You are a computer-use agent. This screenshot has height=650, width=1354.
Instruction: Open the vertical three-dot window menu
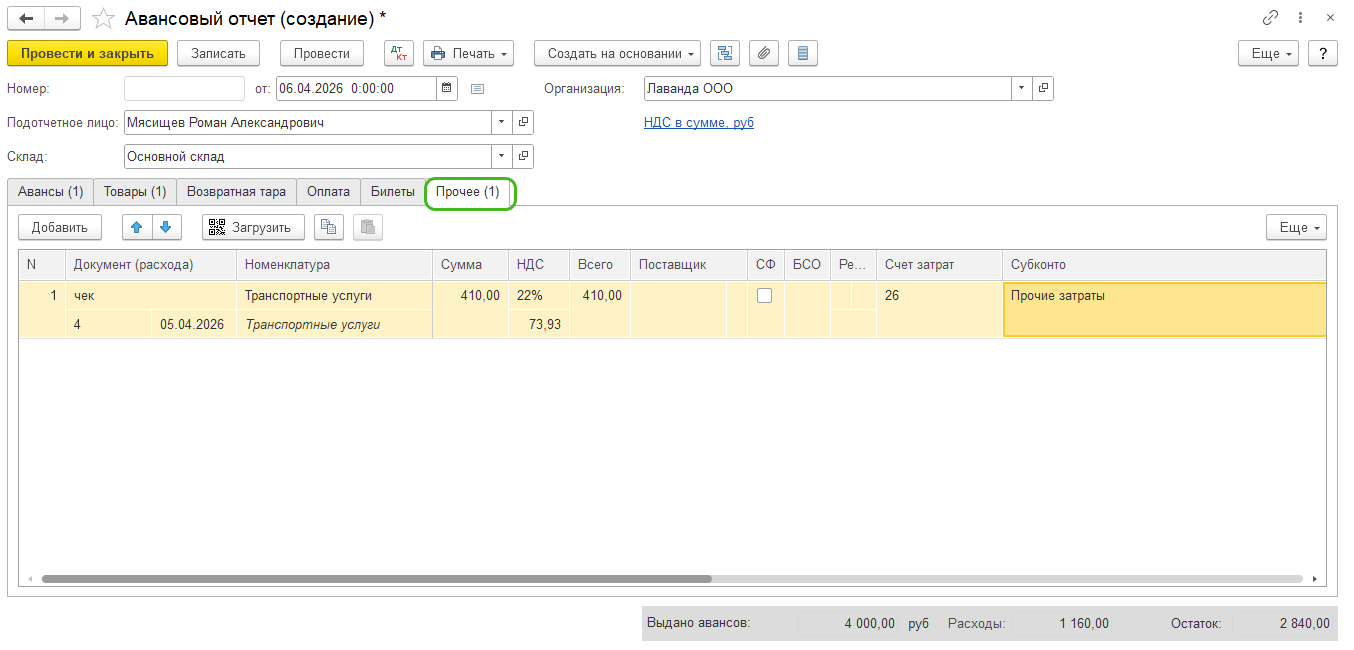[1300, 18]
